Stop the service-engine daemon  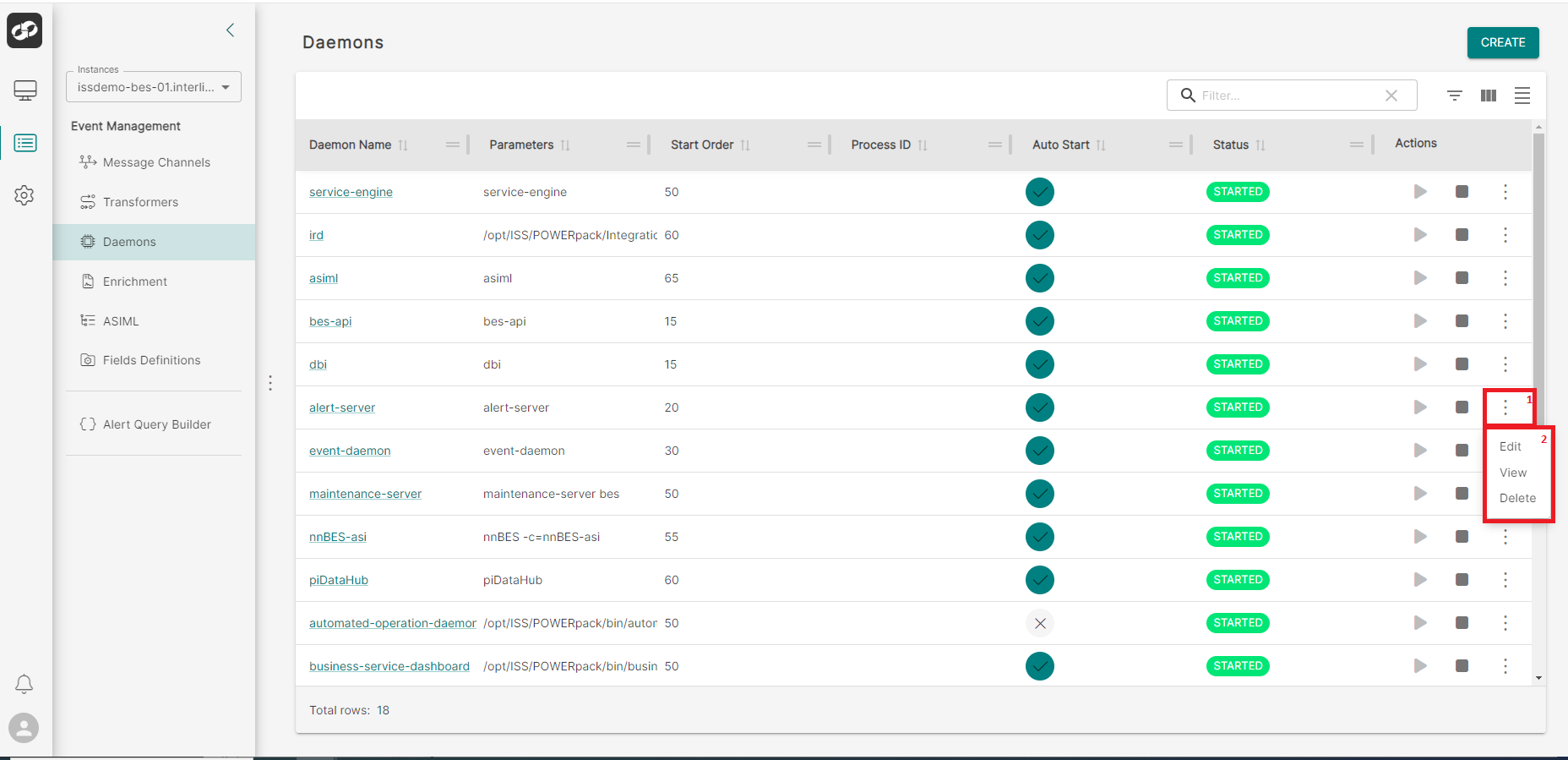[1462, 192]
